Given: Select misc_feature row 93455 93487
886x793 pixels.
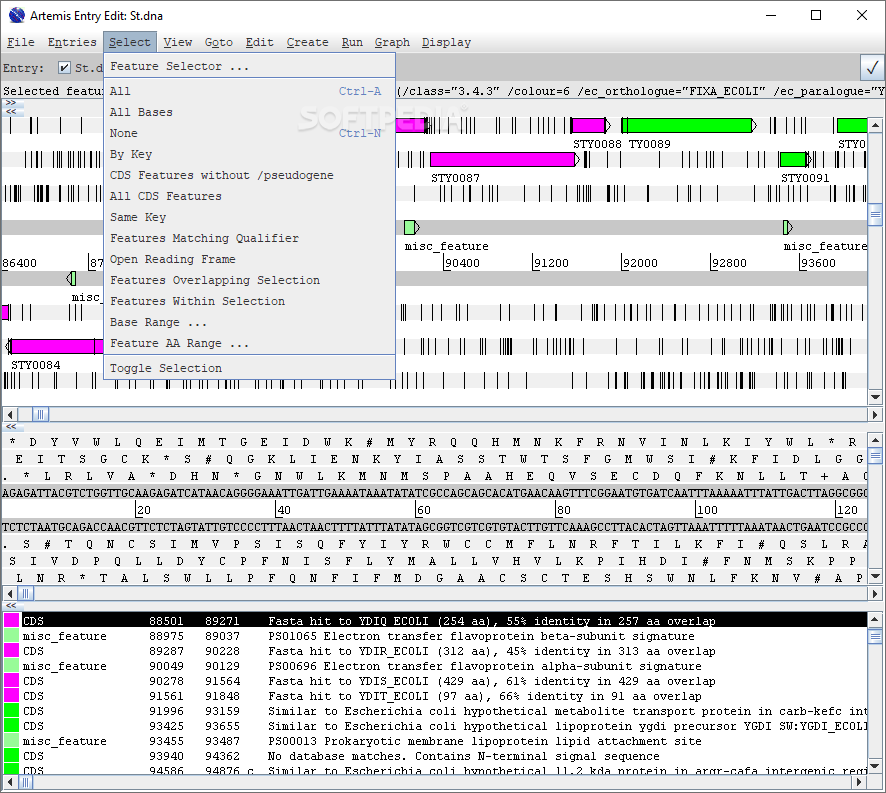Looking at the screenshot, I should pyautogui.click(x=435, y=740).
